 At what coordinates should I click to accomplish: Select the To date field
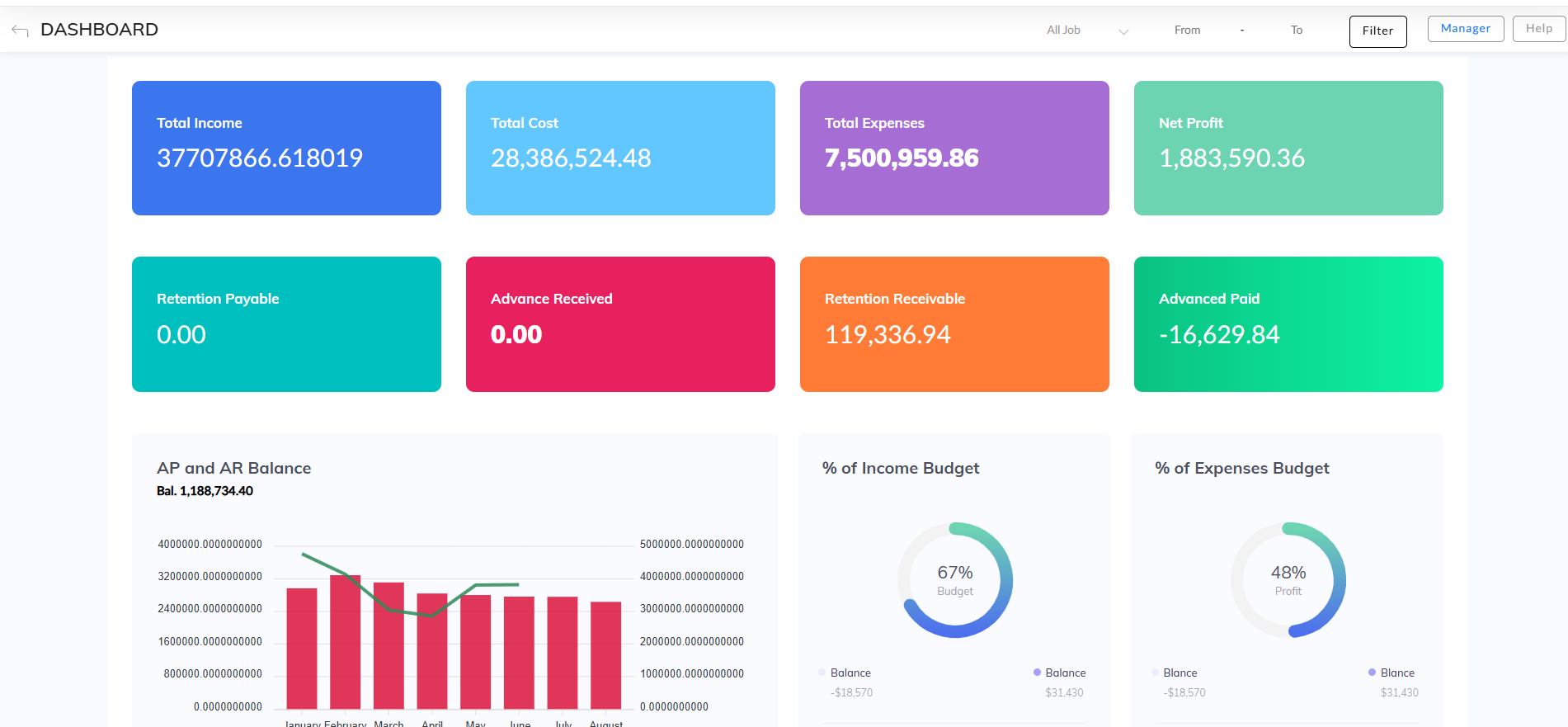(1296, 31)
